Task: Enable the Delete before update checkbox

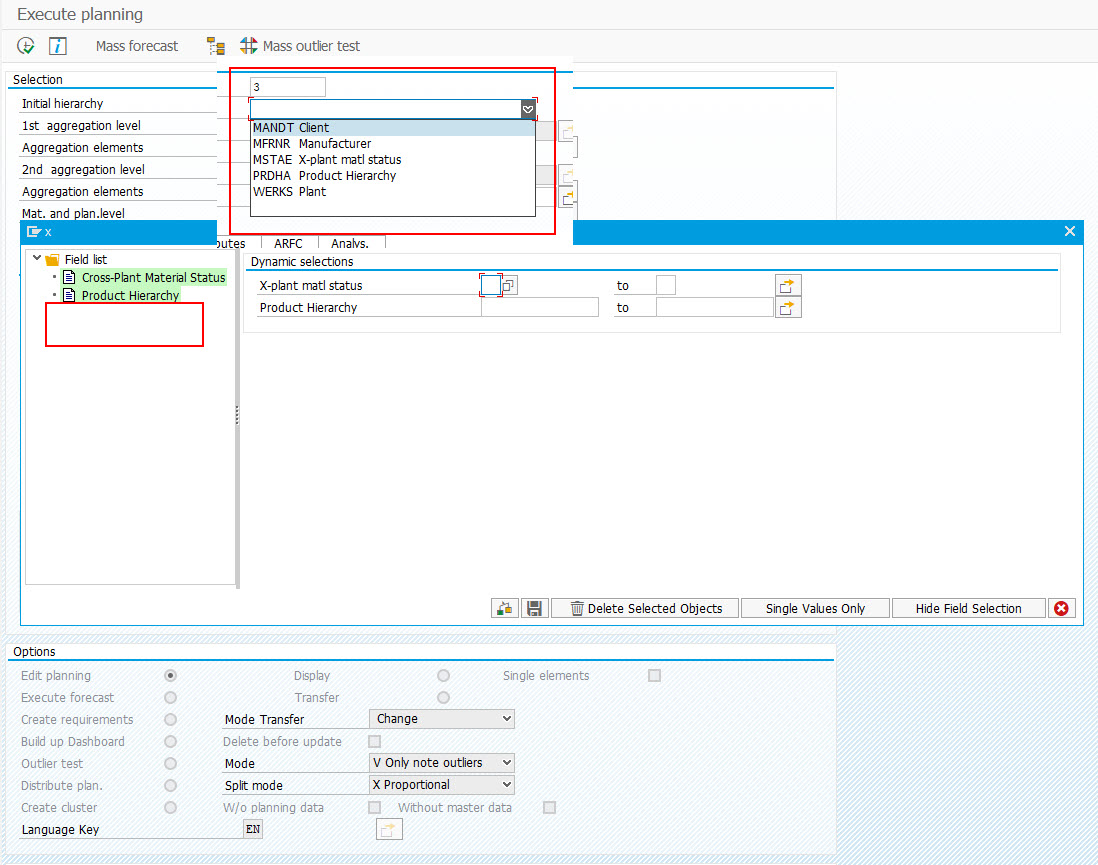Action: pos(375,742)
